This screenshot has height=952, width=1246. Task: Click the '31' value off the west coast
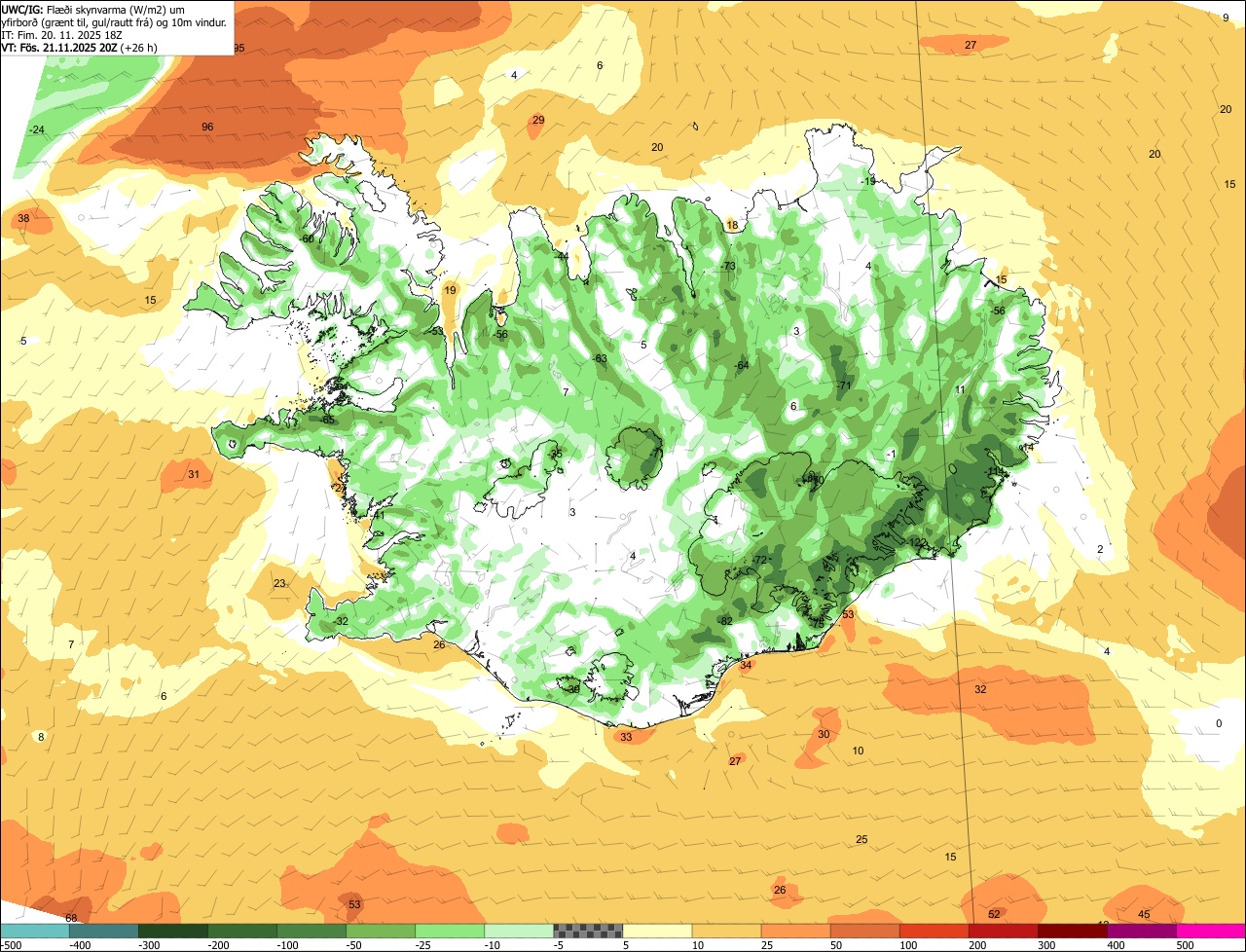click(x=194, y=474)
